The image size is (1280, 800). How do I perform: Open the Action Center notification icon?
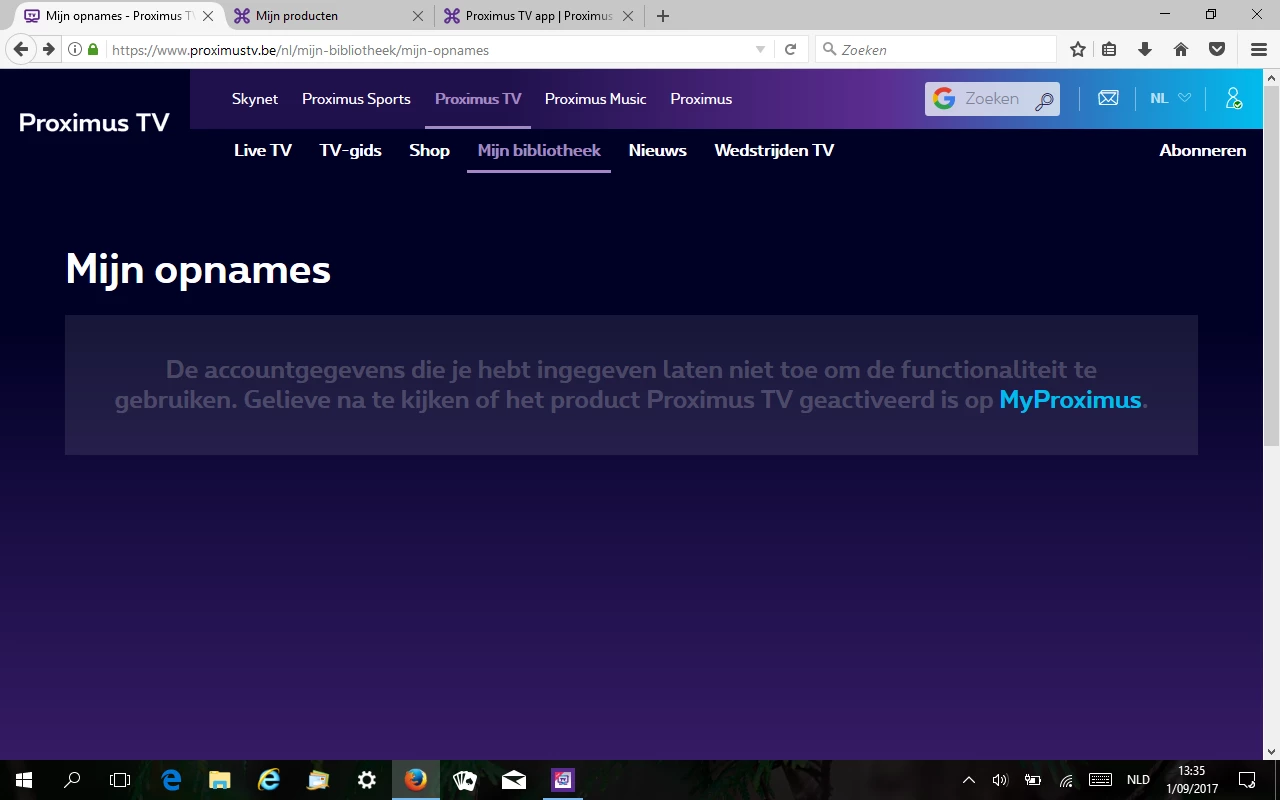(1247, 780)
